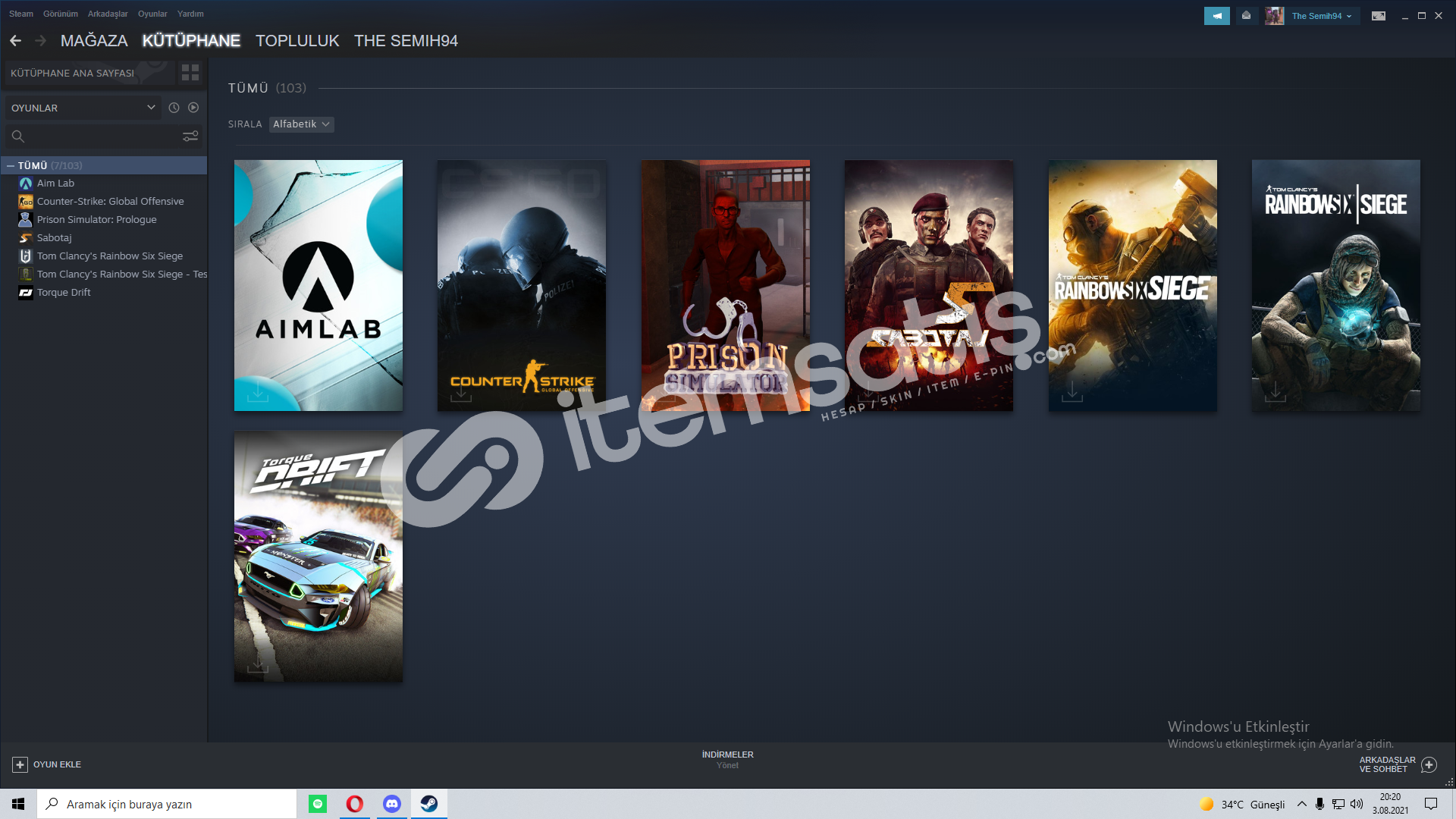Go back with the left arrow
The width and height of the screenshot is (1456, 819).
[x=16, y=41]
